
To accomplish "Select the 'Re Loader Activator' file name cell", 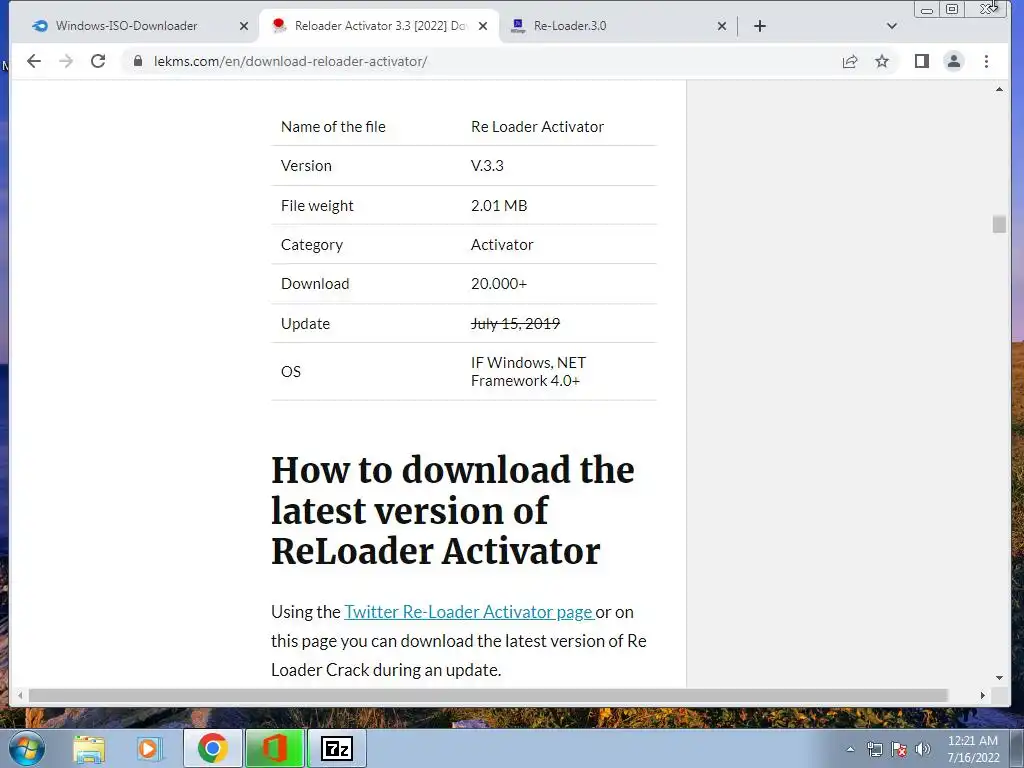I will pos(537,127).
